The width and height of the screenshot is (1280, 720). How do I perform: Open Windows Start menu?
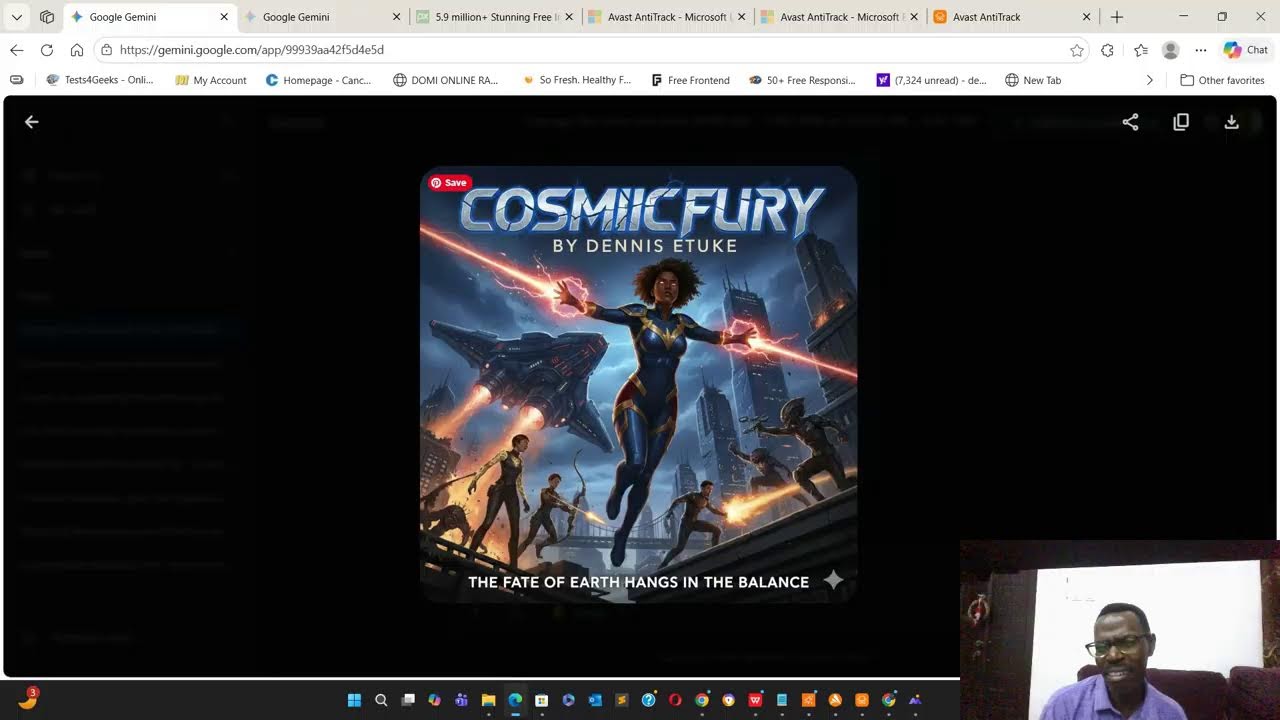coord(354,700)
